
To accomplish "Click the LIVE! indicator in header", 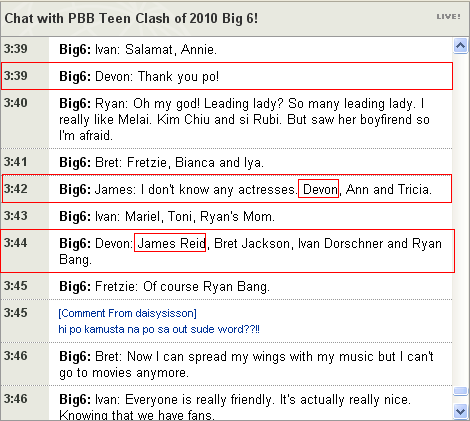I will click(x=449, y=17).
